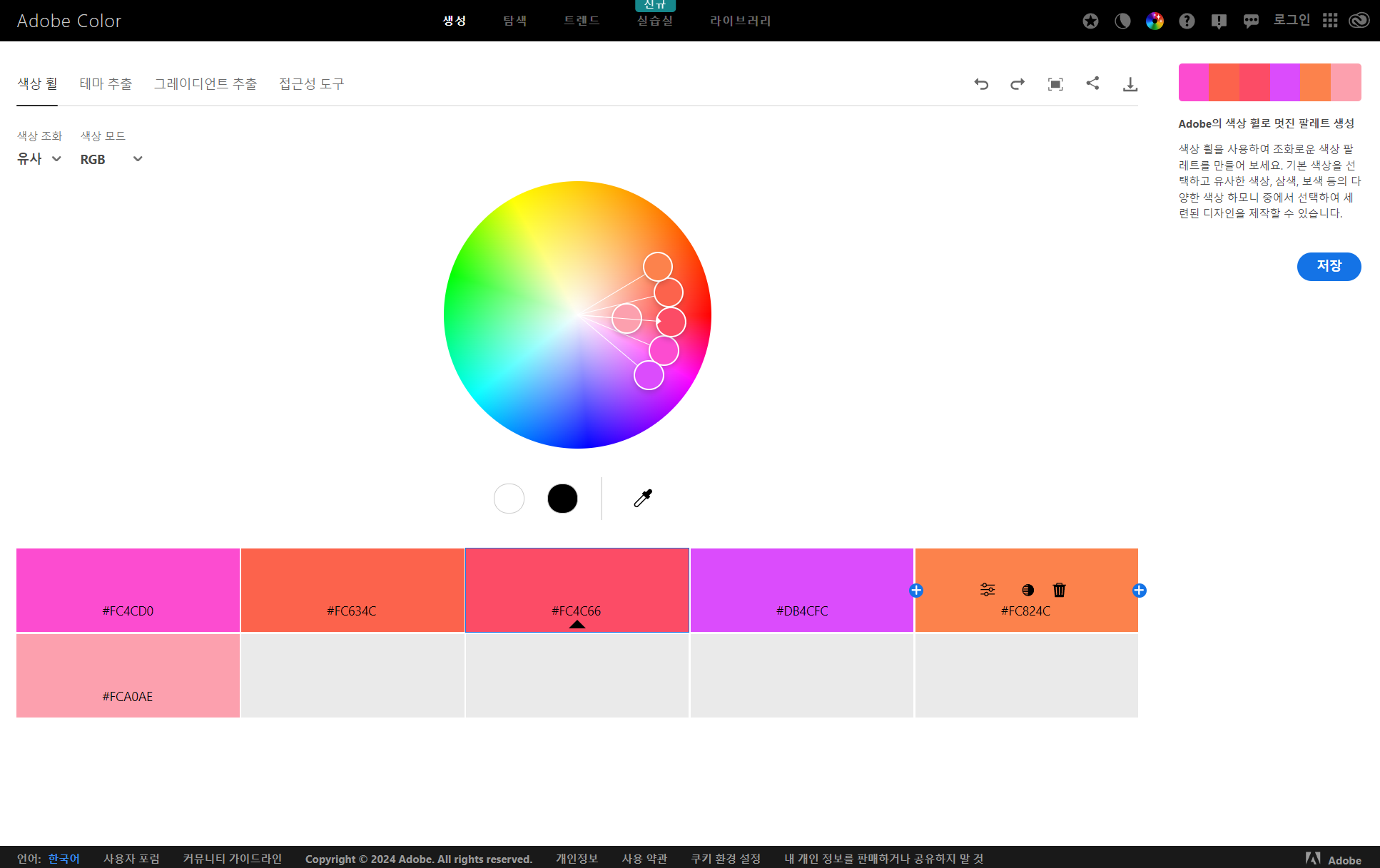This screenshot has width=1380, height=868.
Task: Select the black background circle
Action: [562, 498]
